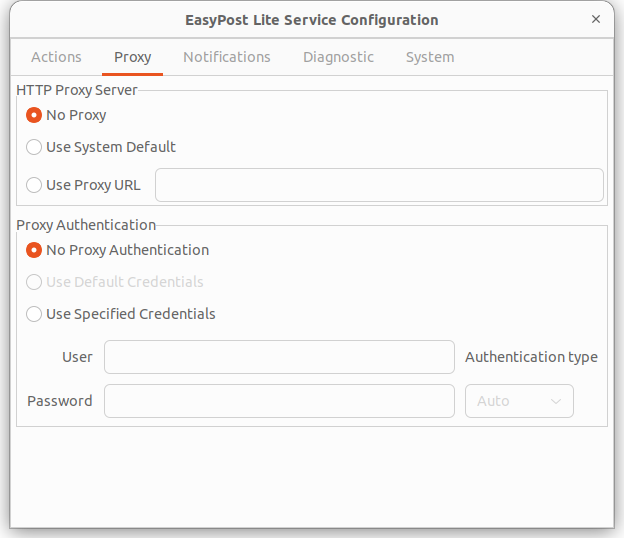
Task: Click the Use Specified Credentials label
Action: click(x=131, y=314)
